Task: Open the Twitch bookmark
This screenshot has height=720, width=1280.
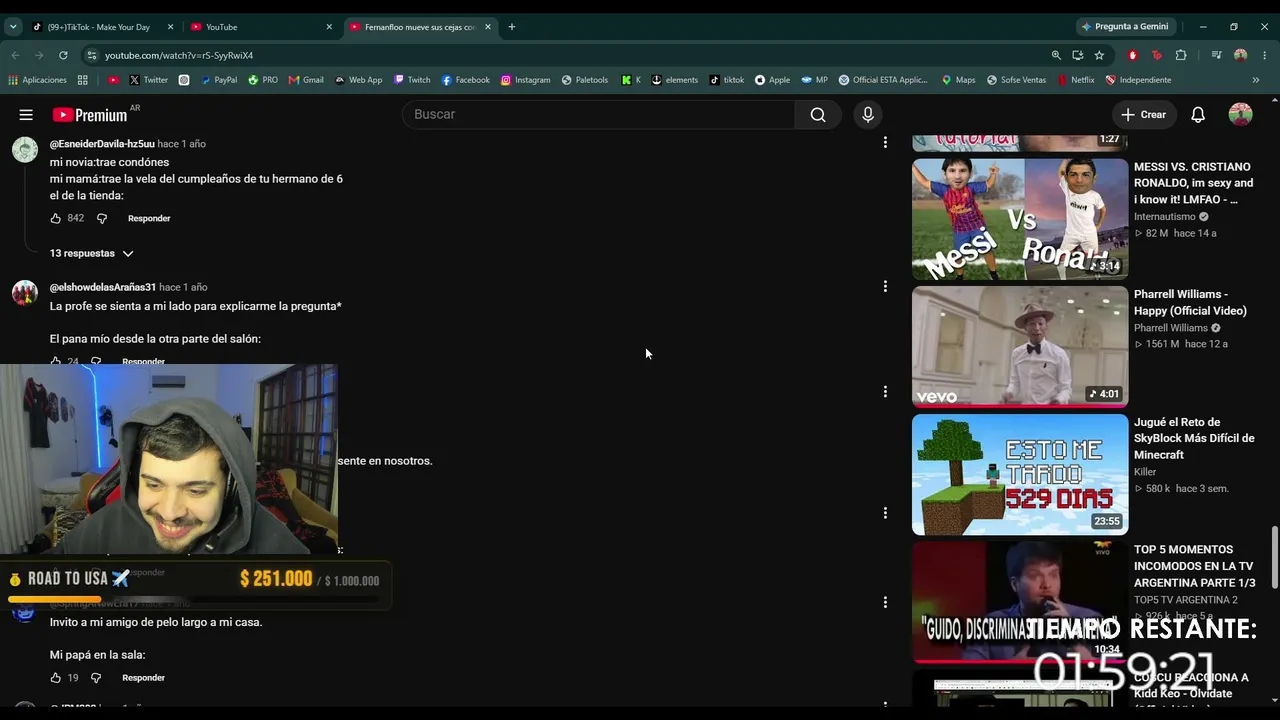Action: tap(412, 80)
